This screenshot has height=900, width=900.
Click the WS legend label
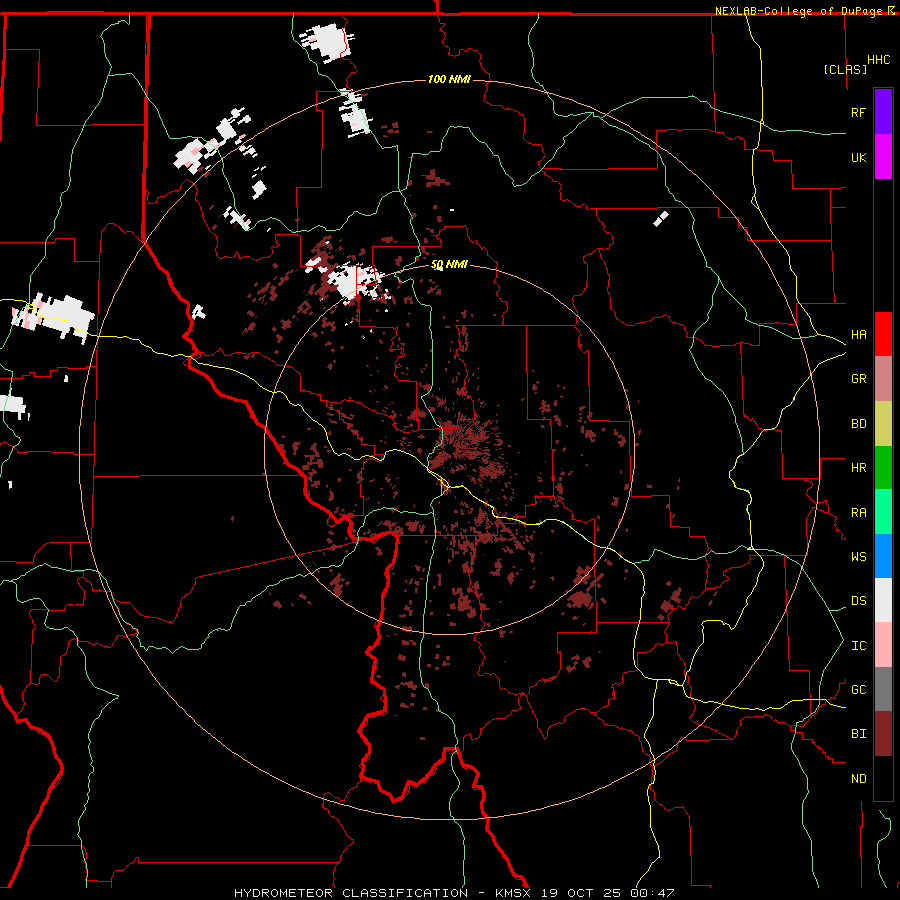pos(858,556)
